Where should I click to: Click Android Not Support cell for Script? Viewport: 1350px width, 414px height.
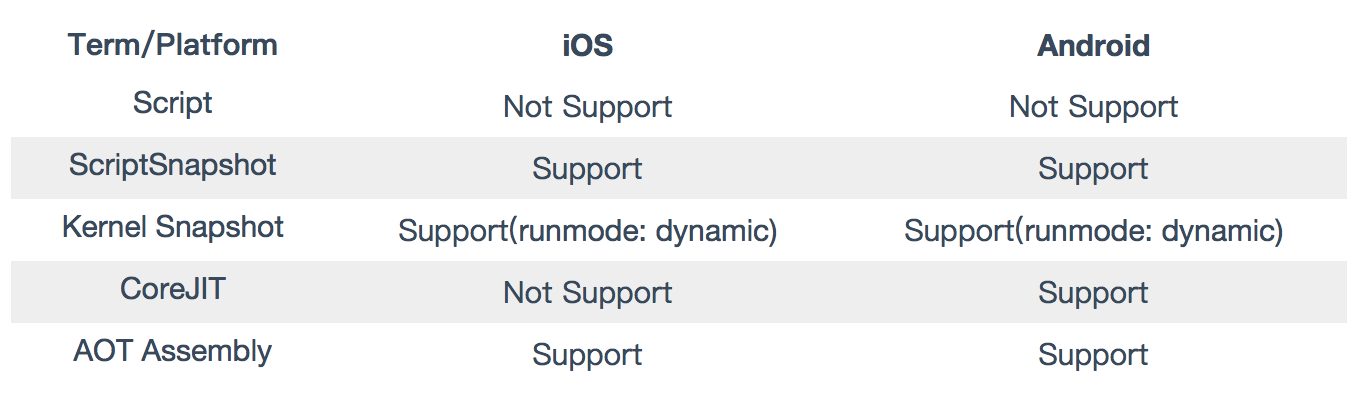pyautogui.click(x=1093, y=107)
